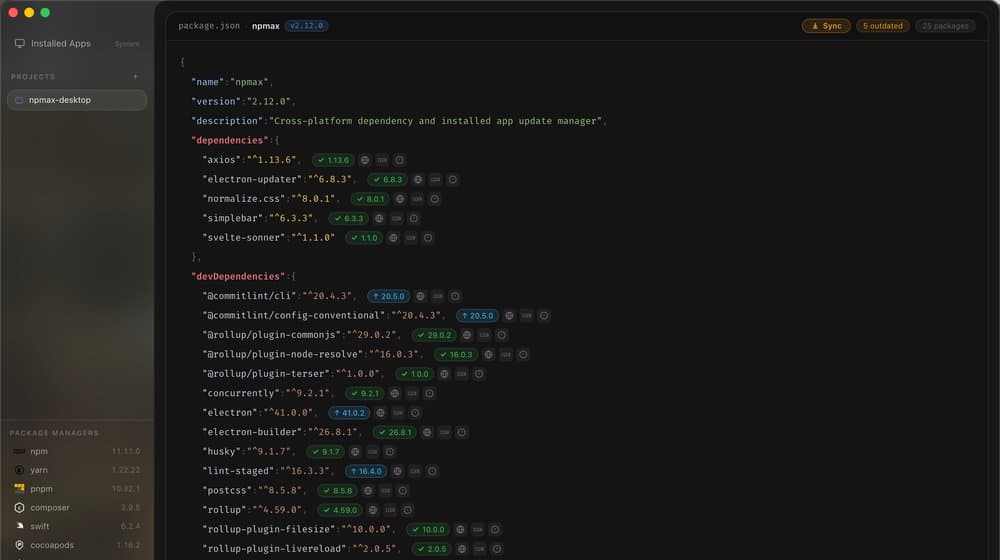The width and height of the screenshot is (1000, 560).
Task: Open globe link for electron-updater
Action: point(418,180)
